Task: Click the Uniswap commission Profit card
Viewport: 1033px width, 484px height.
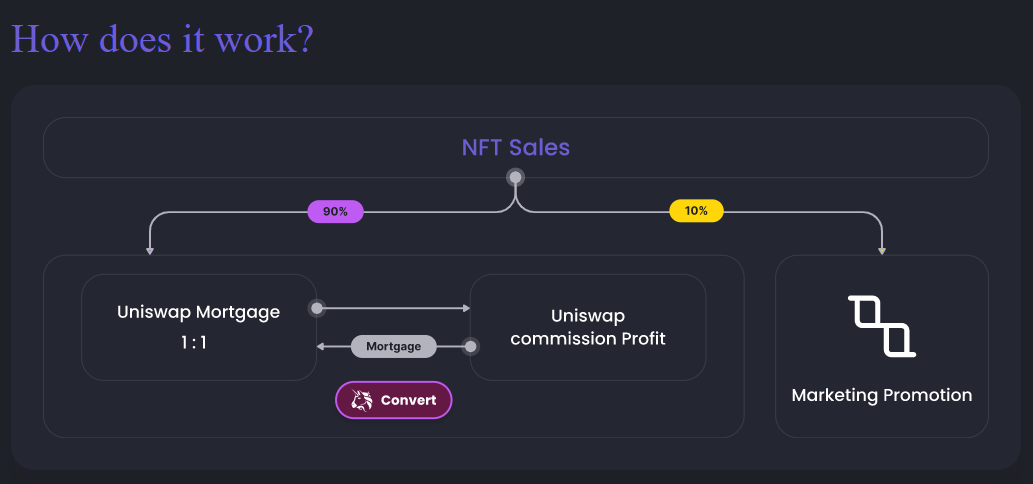Action: tap(588, 327)
